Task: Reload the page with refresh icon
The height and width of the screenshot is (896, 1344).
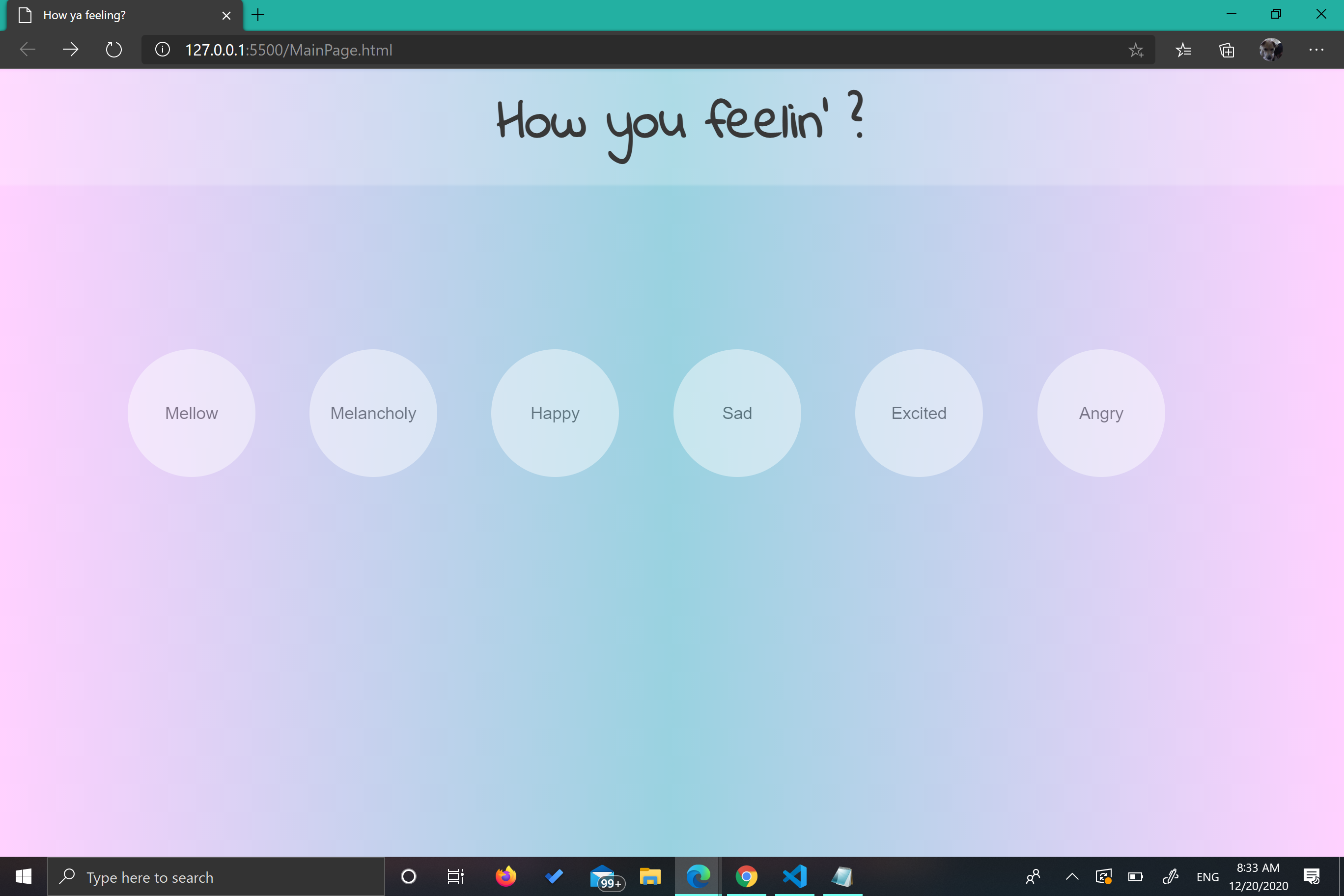Action: pyautogui.click(x=113, y=50)
